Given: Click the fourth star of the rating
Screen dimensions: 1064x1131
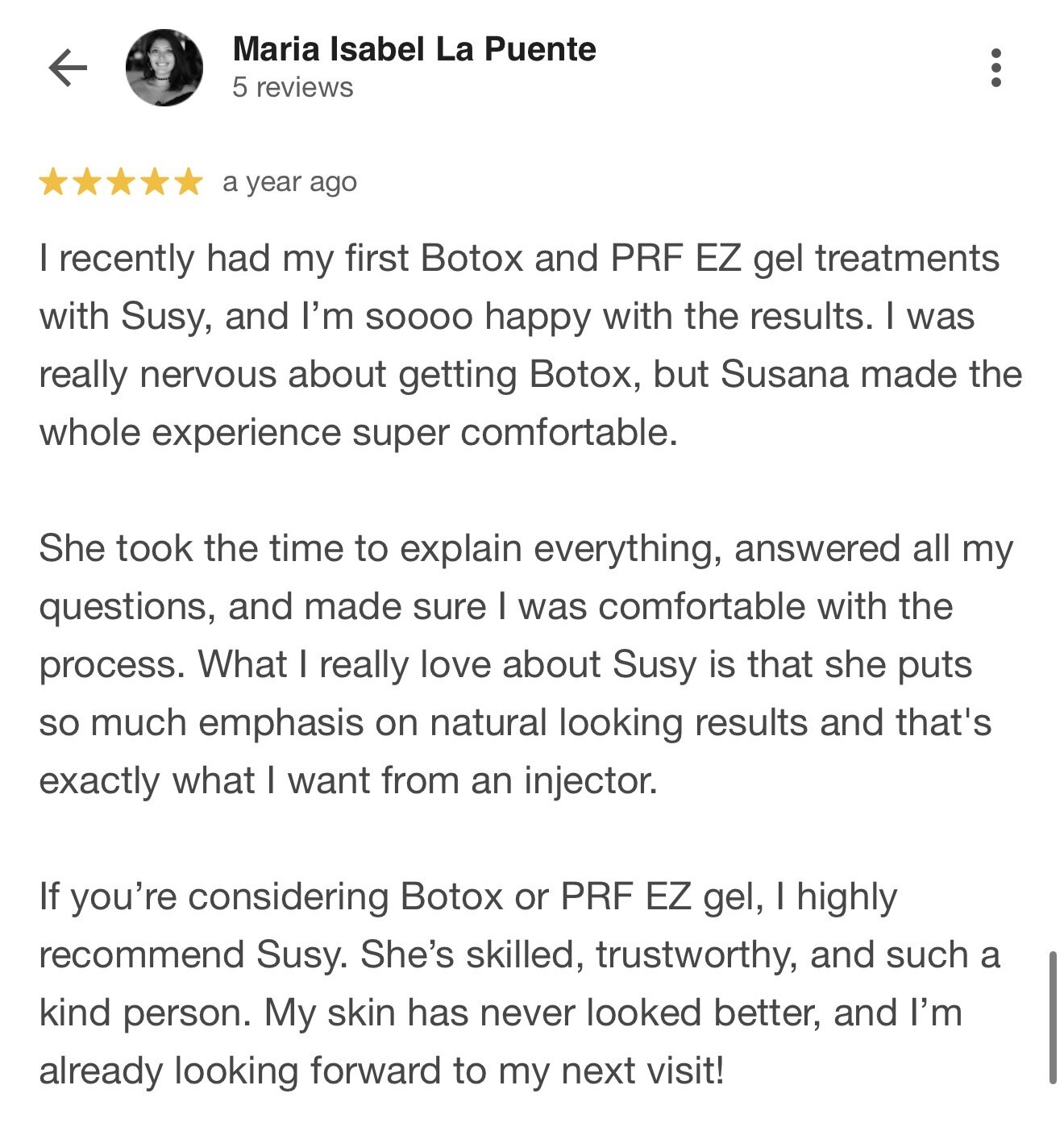Looking at the screenshot, I should point(155,182).
